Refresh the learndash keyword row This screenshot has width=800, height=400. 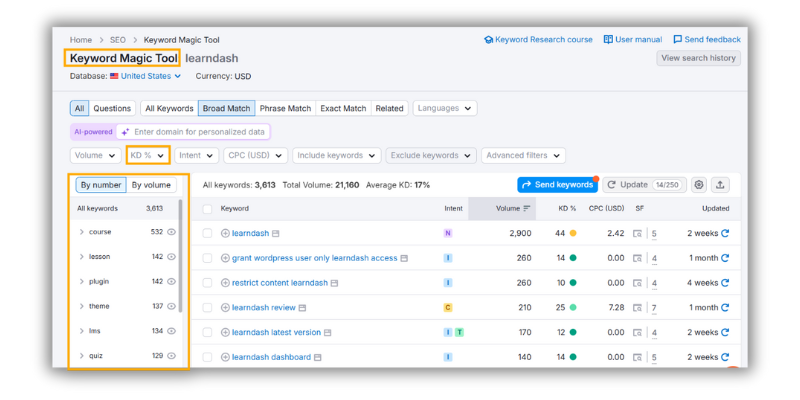[x=725, y=233]
